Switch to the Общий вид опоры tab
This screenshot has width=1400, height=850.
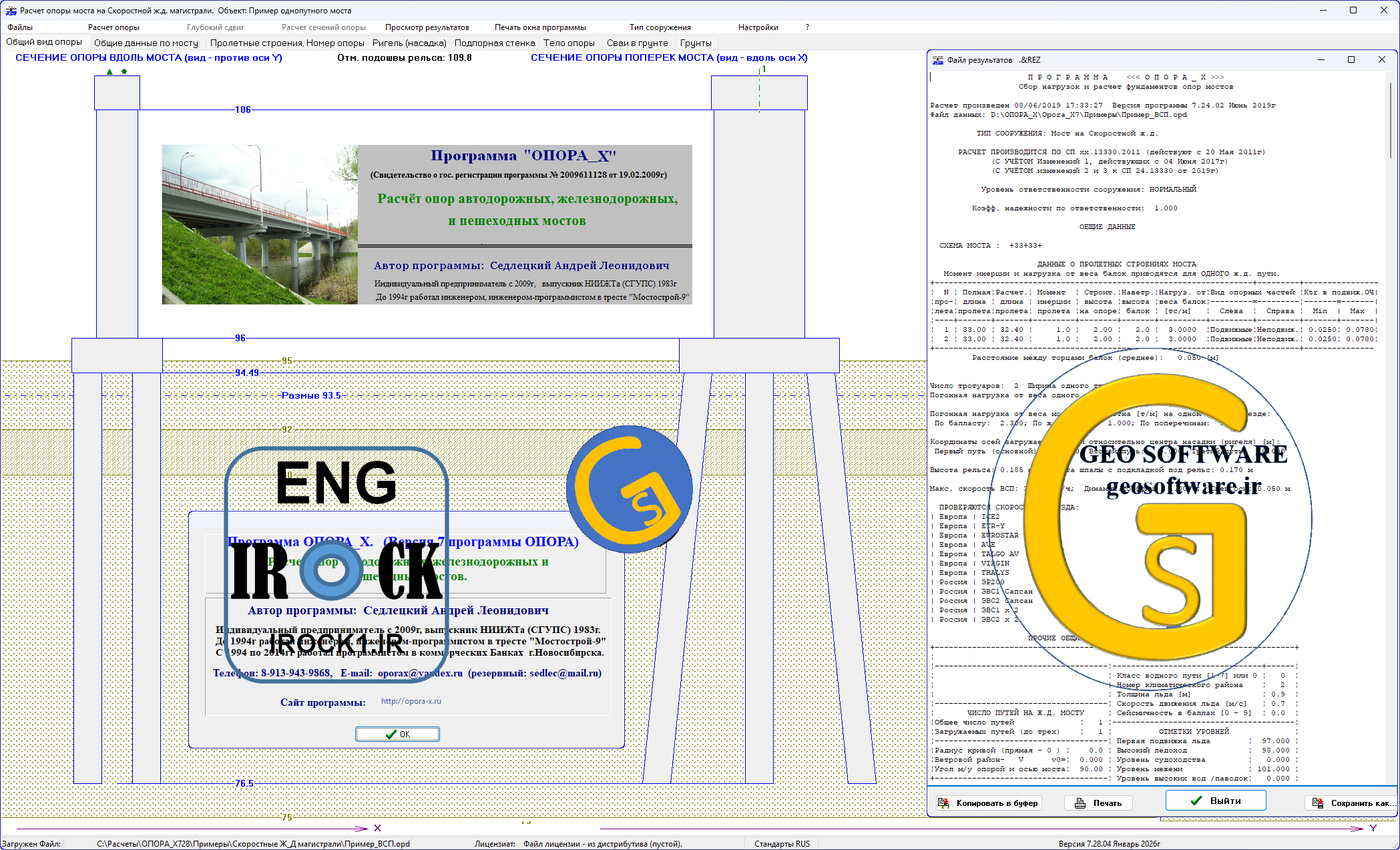pos(44,42)
